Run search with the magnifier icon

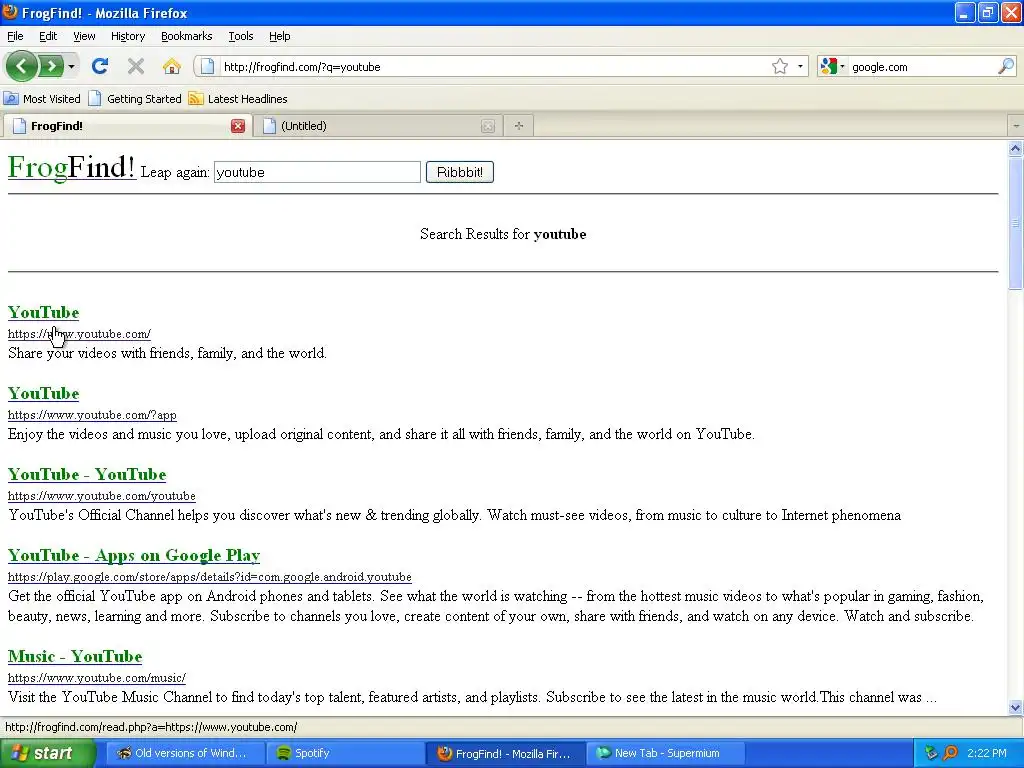pos(1006,66)
